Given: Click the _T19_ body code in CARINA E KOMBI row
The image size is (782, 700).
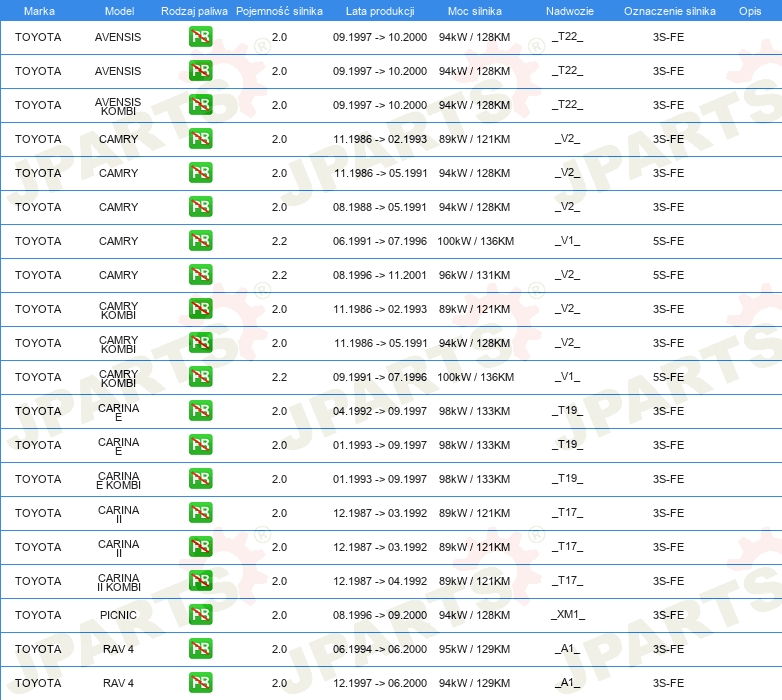Looking at the screenshot, I should tap(568, 479).
